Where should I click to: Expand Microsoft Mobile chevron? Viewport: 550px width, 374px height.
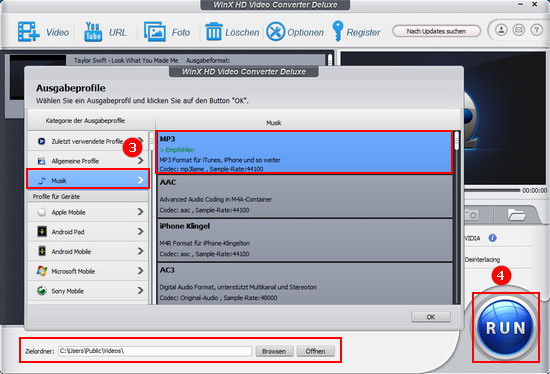click(140, 271)
